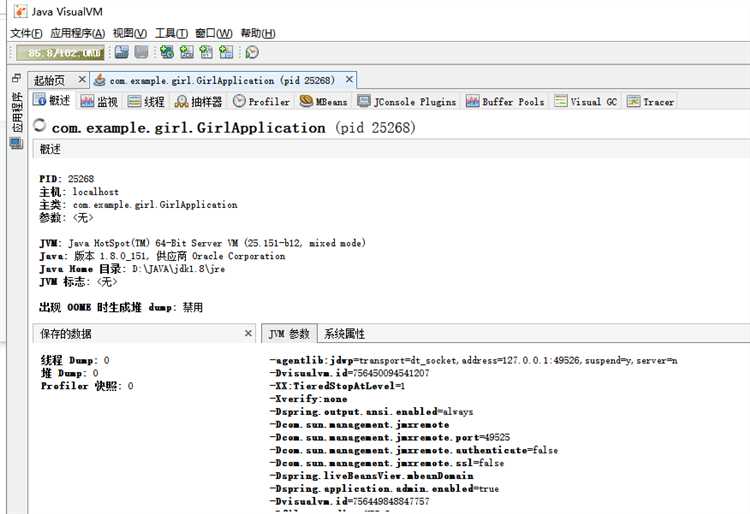750x514 pixels.
Task: Click the Tracer tab icon
Action: [633, 101]
